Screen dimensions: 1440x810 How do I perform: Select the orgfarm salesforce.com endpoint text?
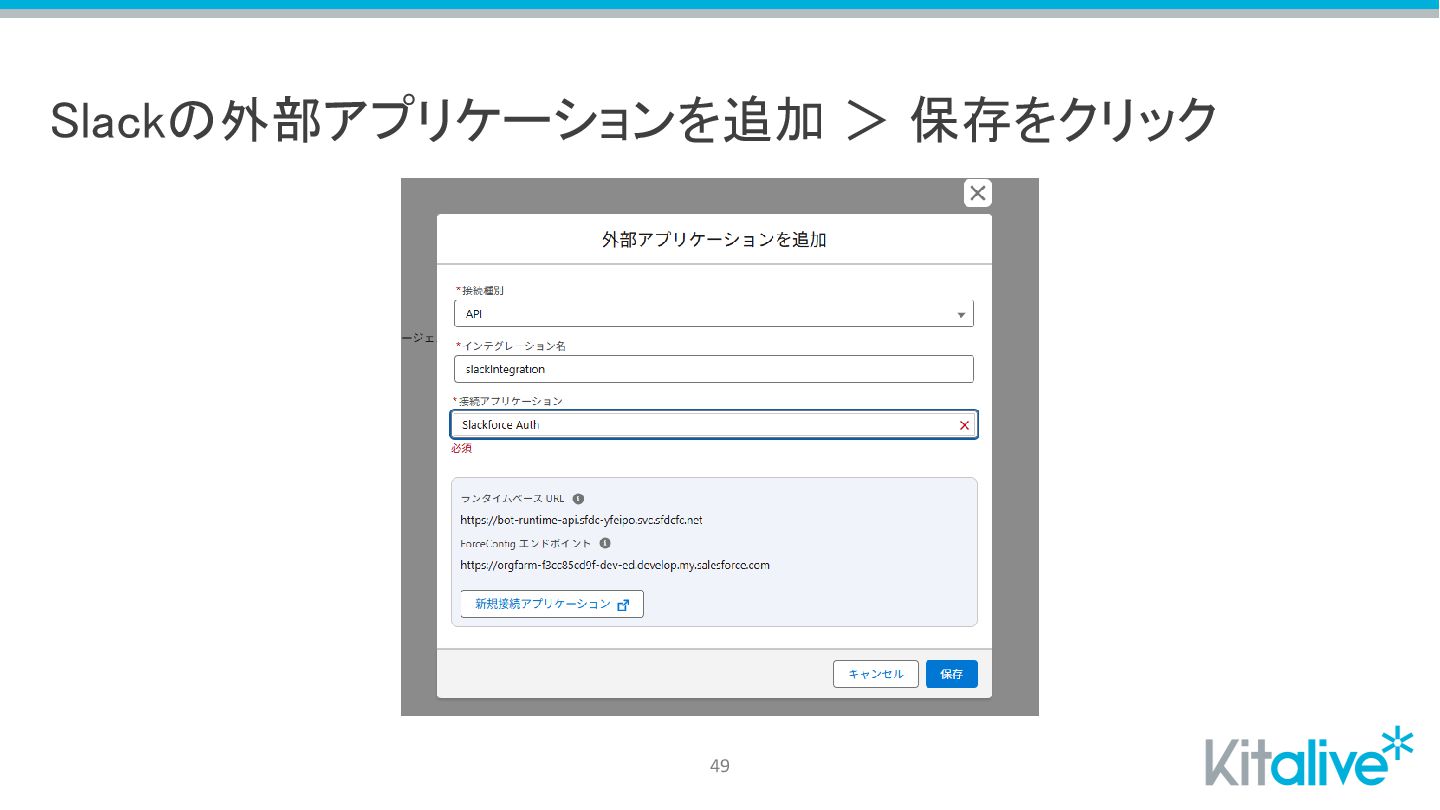(615, 565)
